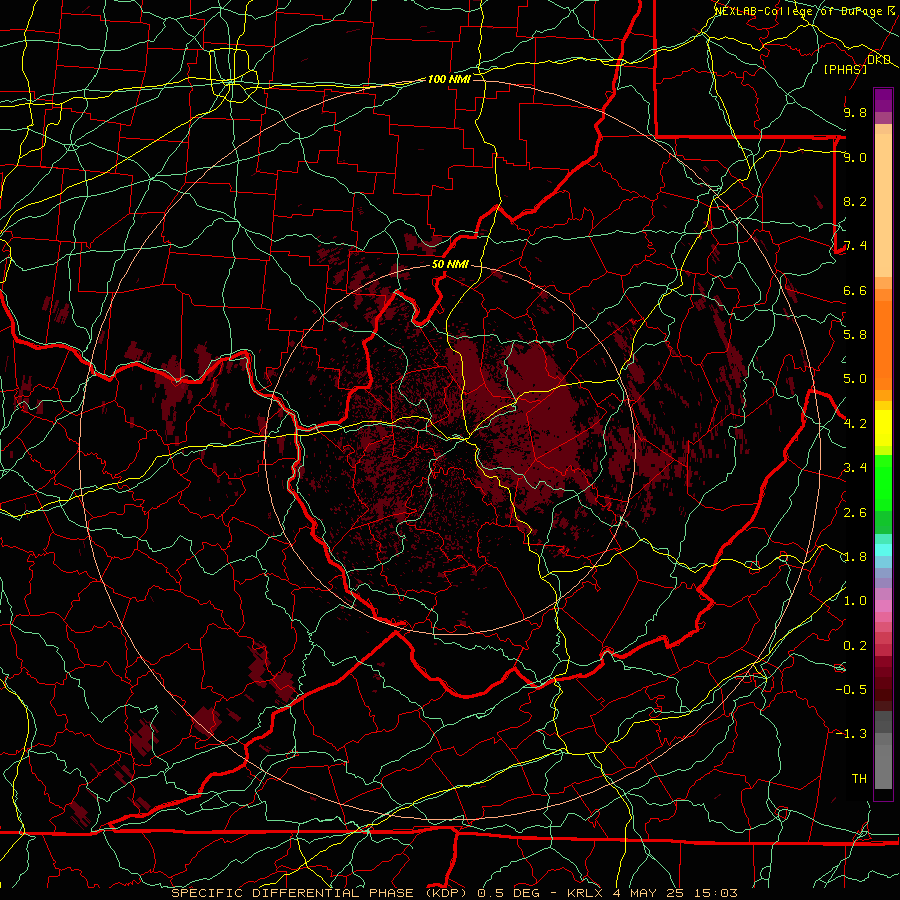Click the 5.8 legend value
This screenshot has width=900, height=900.
(x=855, y=335)
